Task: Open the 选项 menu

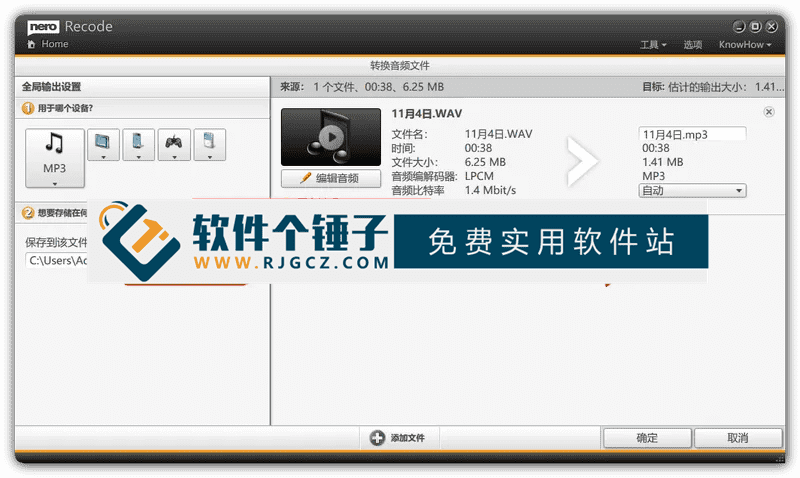Action: 692,45
